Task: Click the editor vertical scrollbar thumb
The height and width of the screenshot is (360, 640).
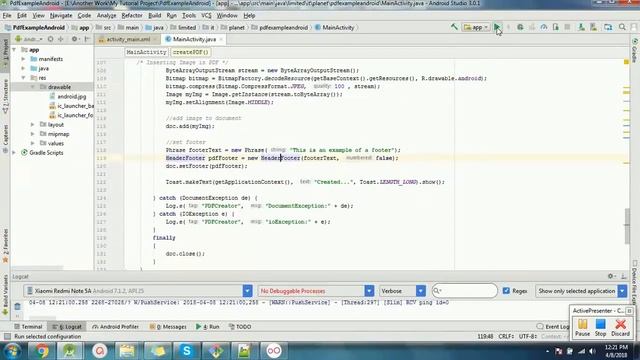Action: tap(627, 226)
